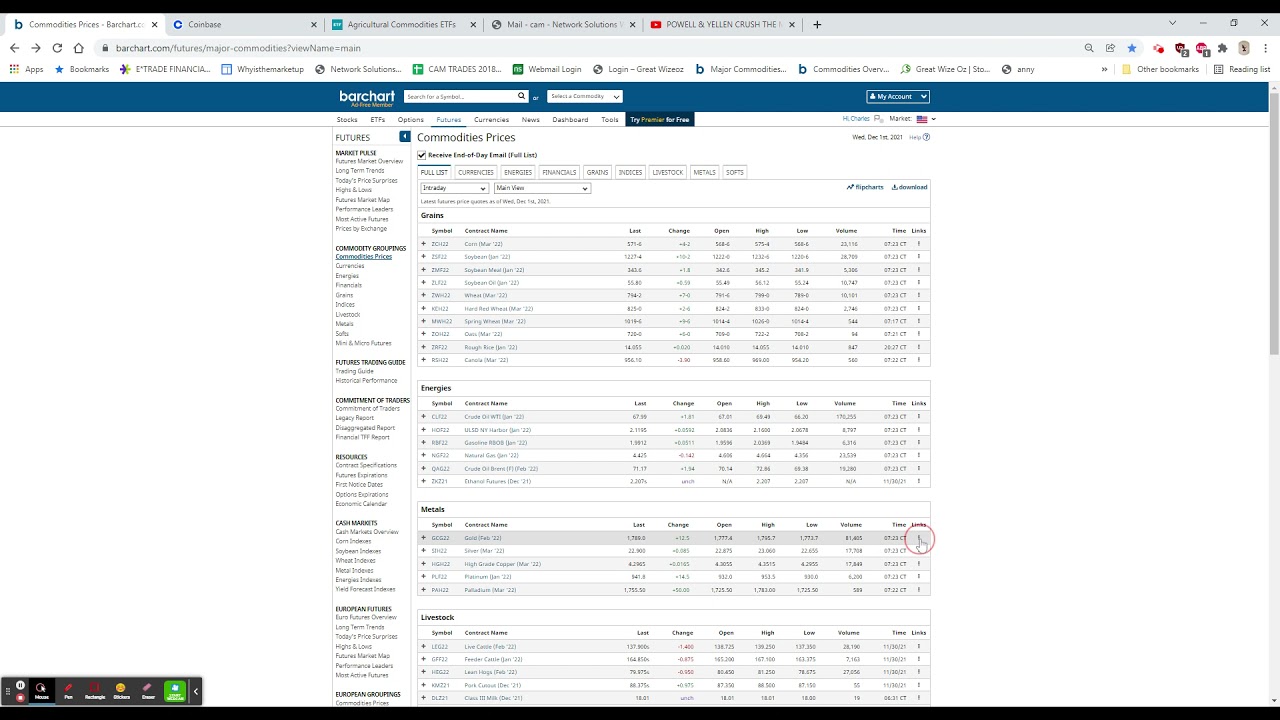Open the Market country flag dropdown
This screenshot has width=1280, height=720.
click(x=926, y=119)
